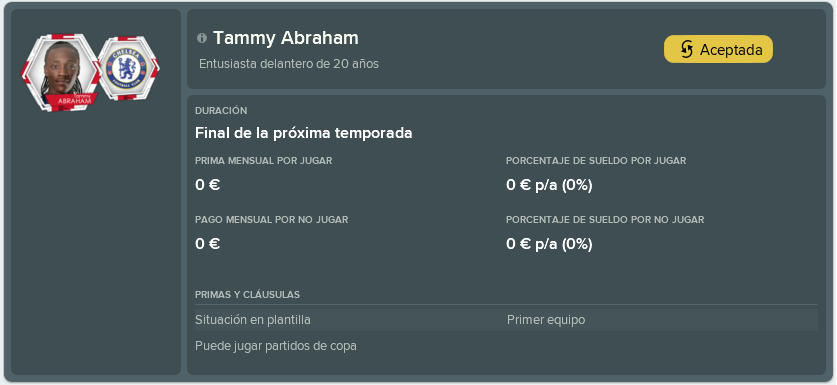The width and height of the screenshot is (837, 385).
Task: Select the Situación en plantilla row
Action: coord(506,320)
